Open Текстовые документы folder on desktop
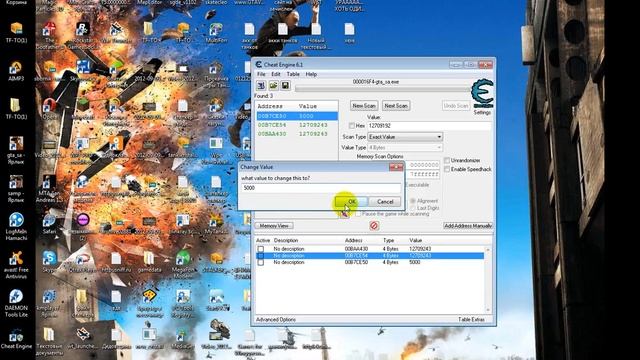Image resolution: width=640 pixels, height=360 pixels. point(49,341)
